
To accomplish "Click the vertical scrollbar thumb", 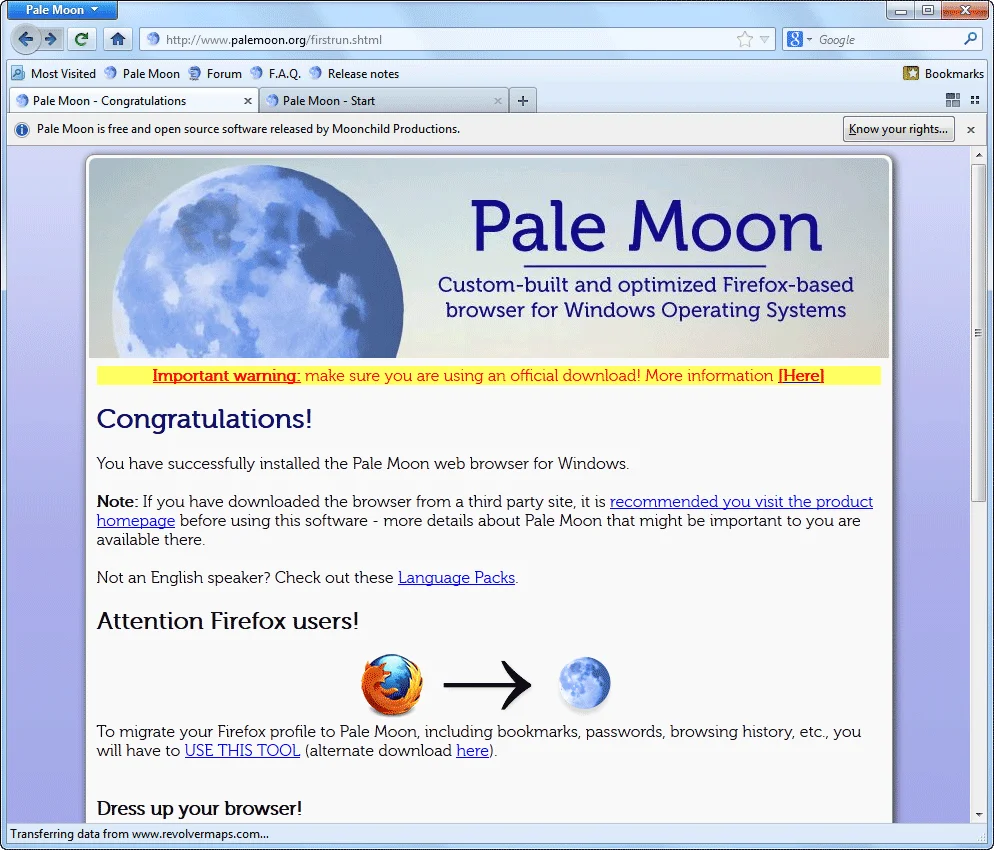I will pos(979,333).
